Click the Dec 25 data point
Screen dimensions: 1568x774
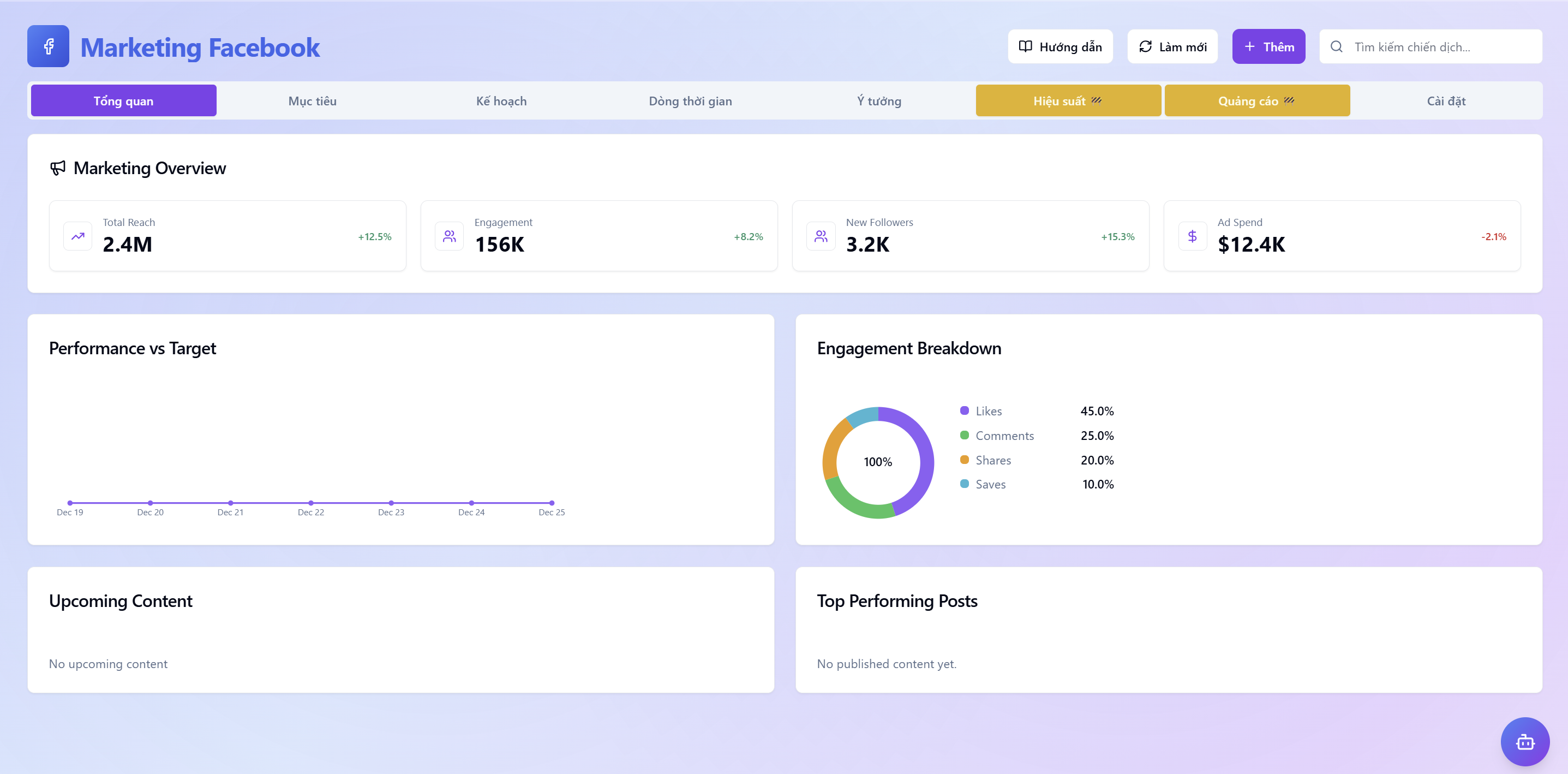point(552,503)
